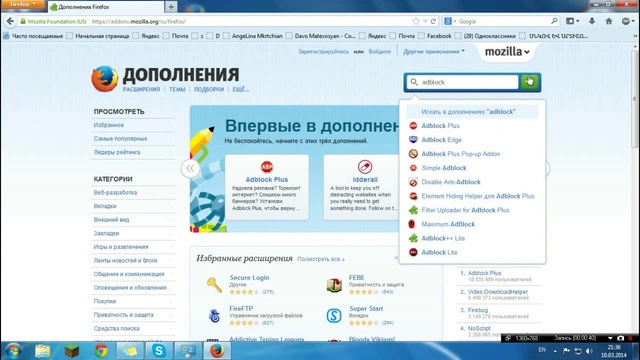
Task: Open Посмотреть все link
Action: click(x=321, y=259)
